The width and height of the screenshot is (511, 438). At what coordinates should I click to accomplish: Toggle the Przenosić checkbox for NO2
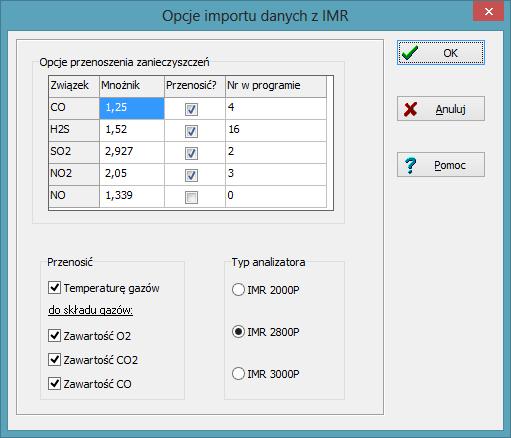click(x=191, y=175)
